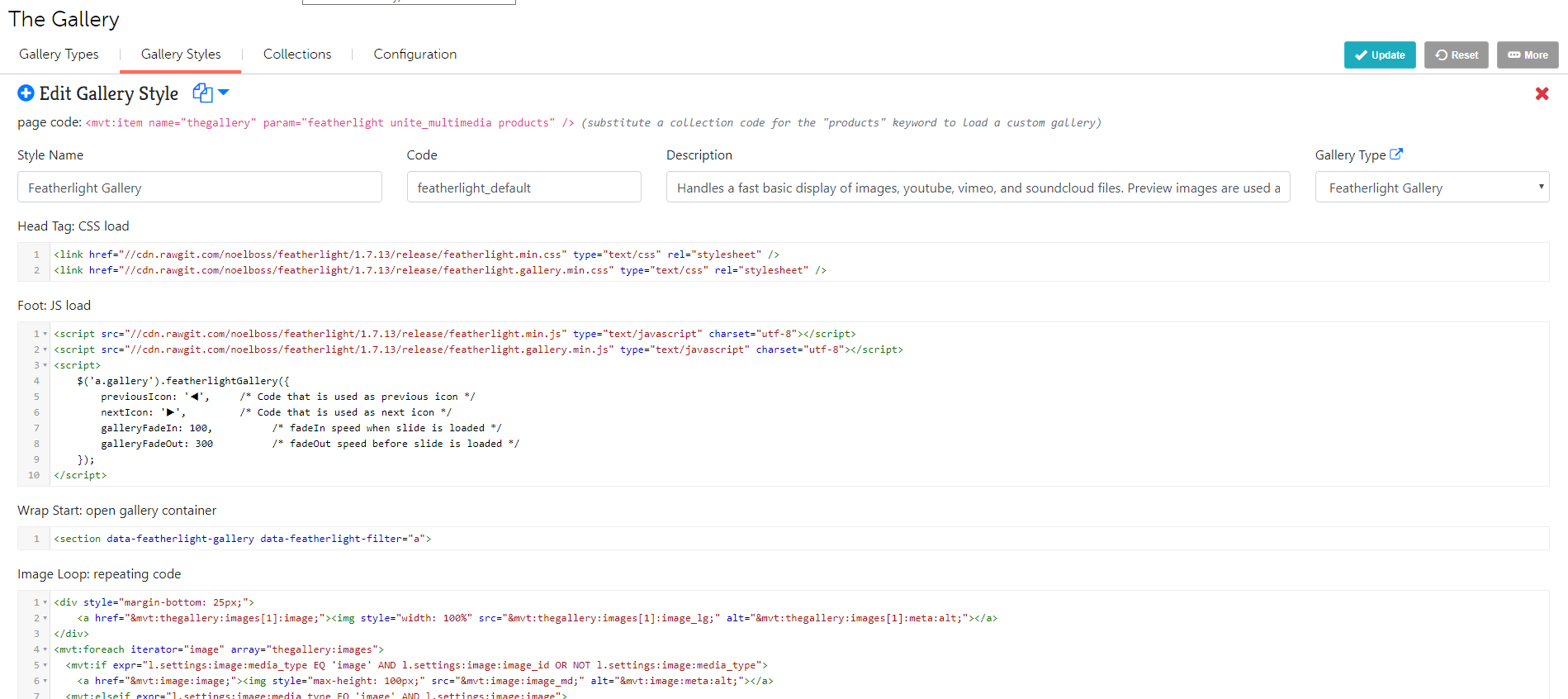
Task: Click the featherlight.min.css link line in Head Tag
Action: tap(416, 254)
